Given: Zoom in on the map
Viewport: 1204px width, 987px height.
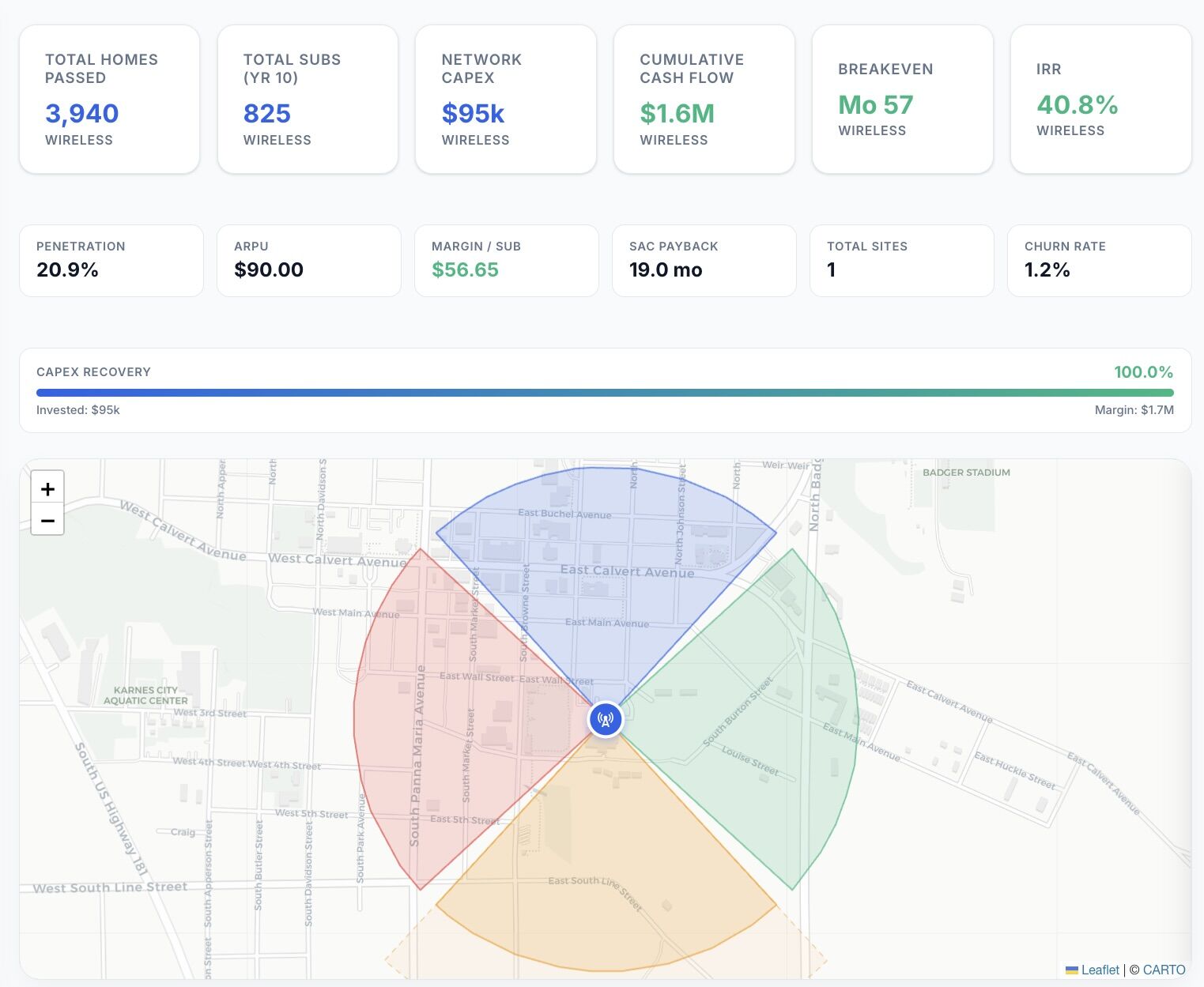Looking at the screenshot, I should pyautogui.click(x=47, y=488).
